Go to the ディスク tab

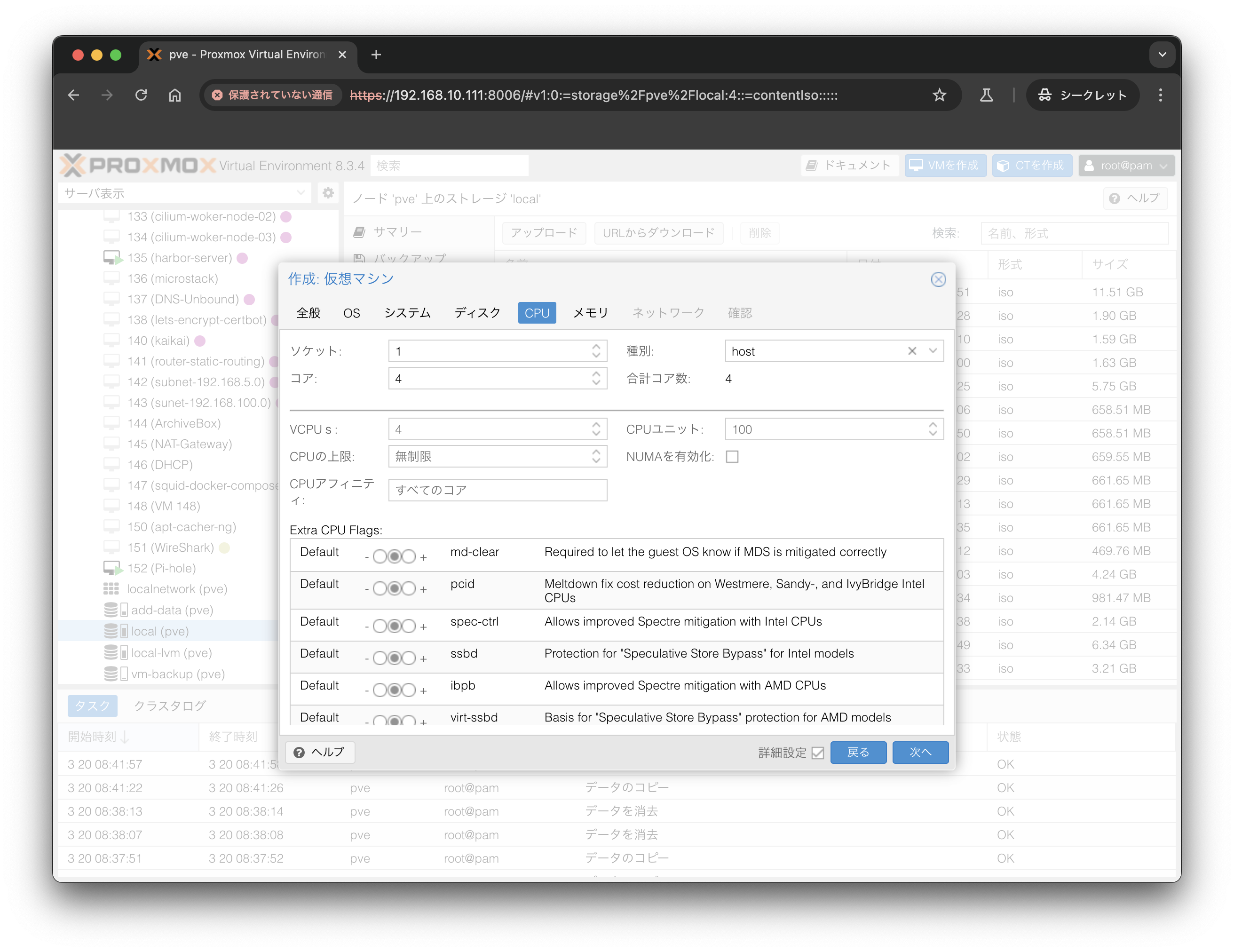477,313
